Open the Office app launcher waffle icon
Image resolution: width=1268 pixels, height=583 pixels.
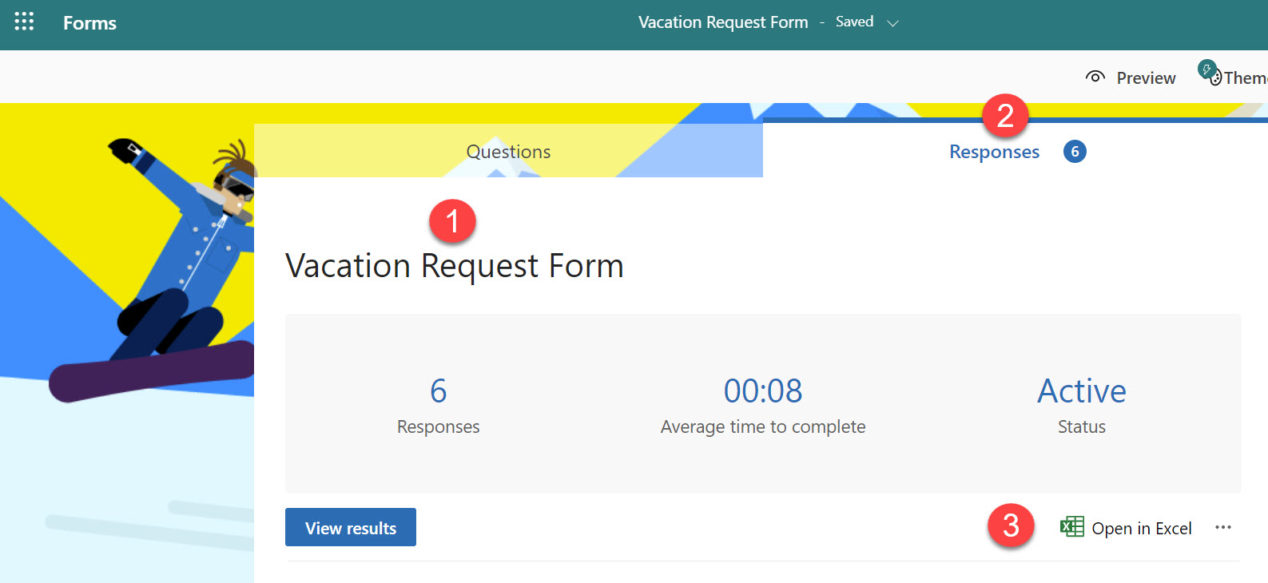click(x=24, y=22)
